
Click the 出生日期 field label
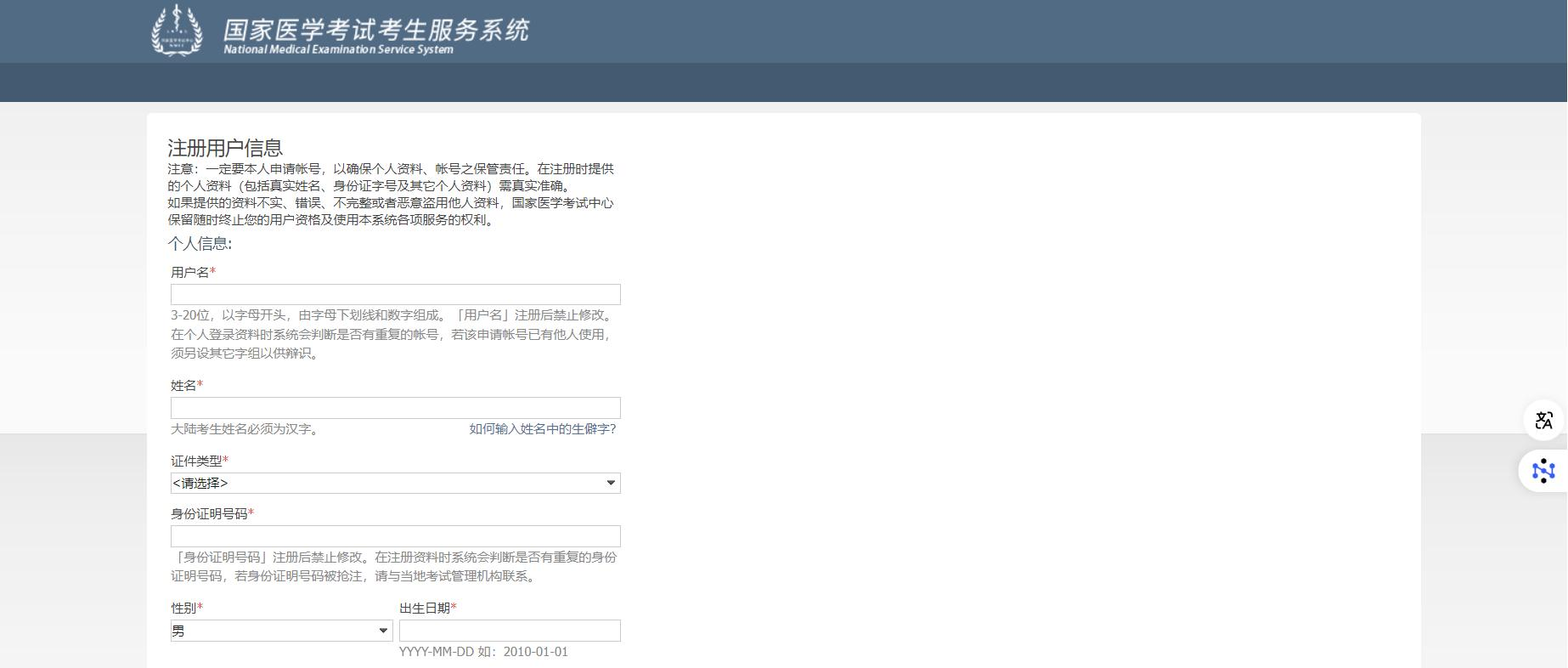[425, 608]
